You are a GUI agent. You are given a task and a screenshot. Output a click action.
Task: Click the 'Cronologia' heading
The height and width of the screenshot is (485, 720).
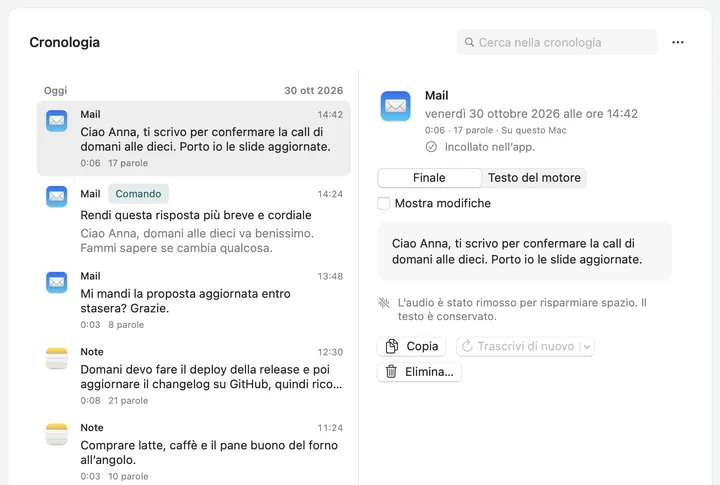64,42
